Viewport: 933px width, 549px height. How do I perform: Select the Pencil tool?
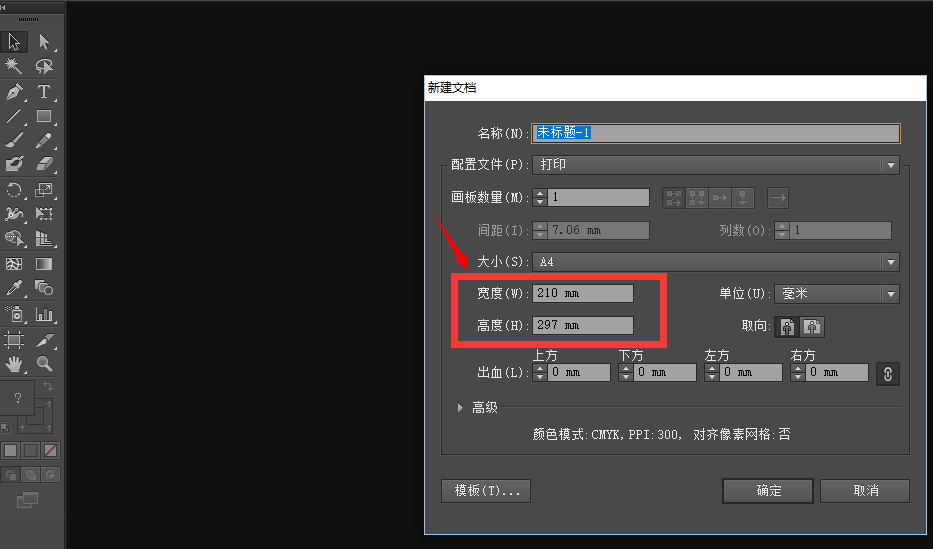pyautogui.click(x=44, y=140)
